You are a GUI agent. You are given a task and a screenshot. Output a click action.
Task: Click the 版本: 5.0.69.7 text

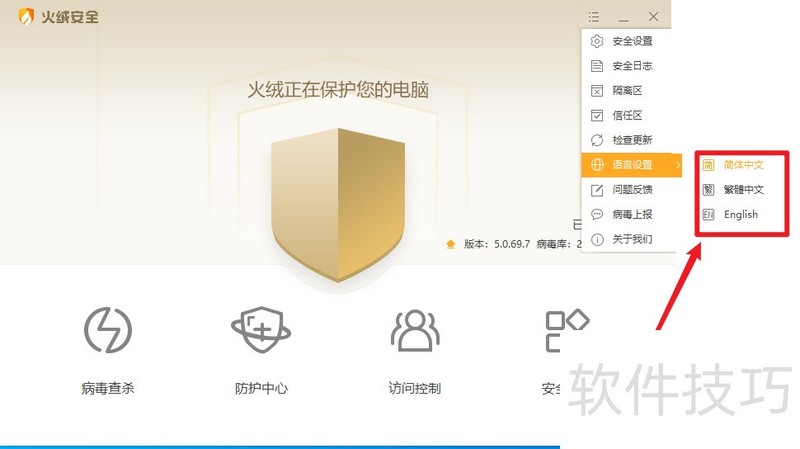tap(496, 244)
